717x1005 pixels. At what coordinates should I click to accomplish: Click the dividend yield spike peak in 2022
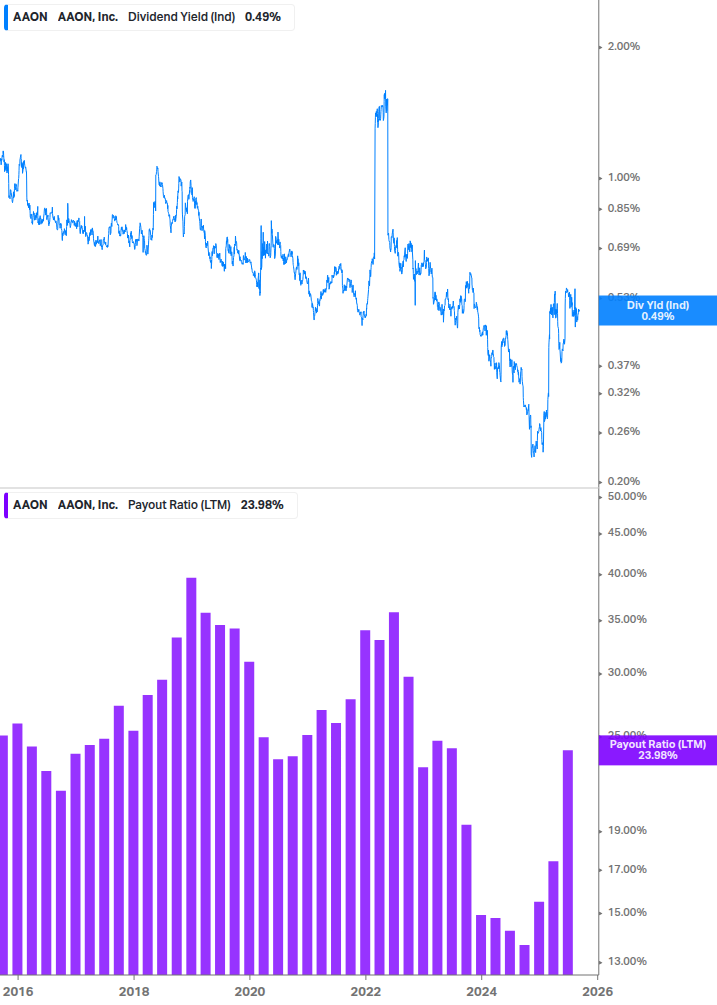385,94
